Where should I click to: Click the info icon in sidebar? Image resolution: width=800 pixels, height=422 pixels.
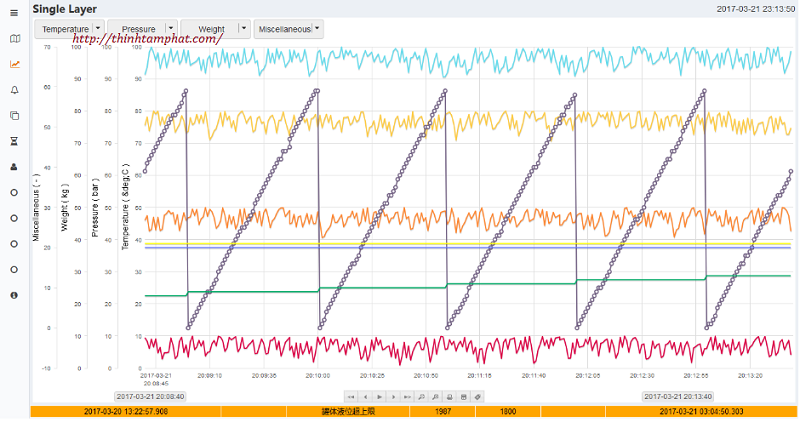14,295
